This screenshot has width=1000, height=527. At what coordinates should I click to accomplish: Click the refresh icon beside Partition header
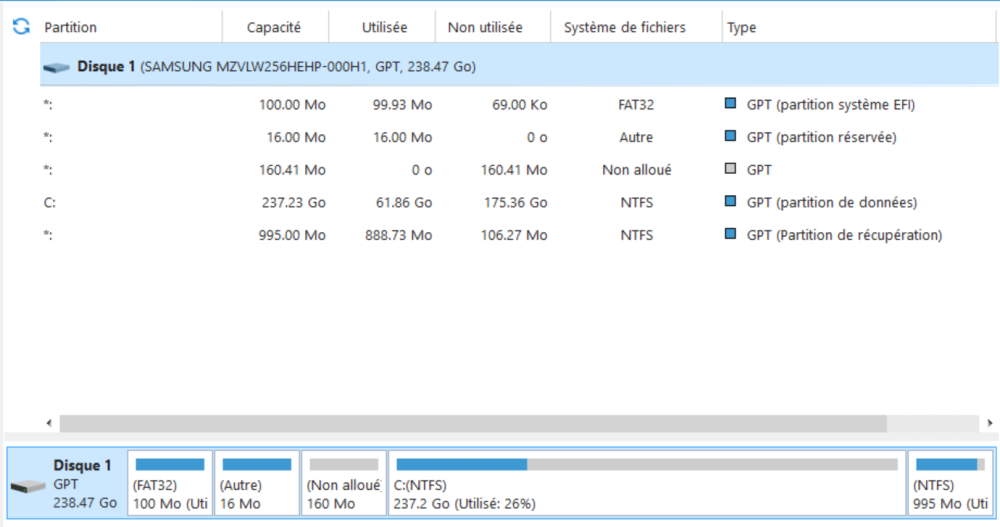21,27
